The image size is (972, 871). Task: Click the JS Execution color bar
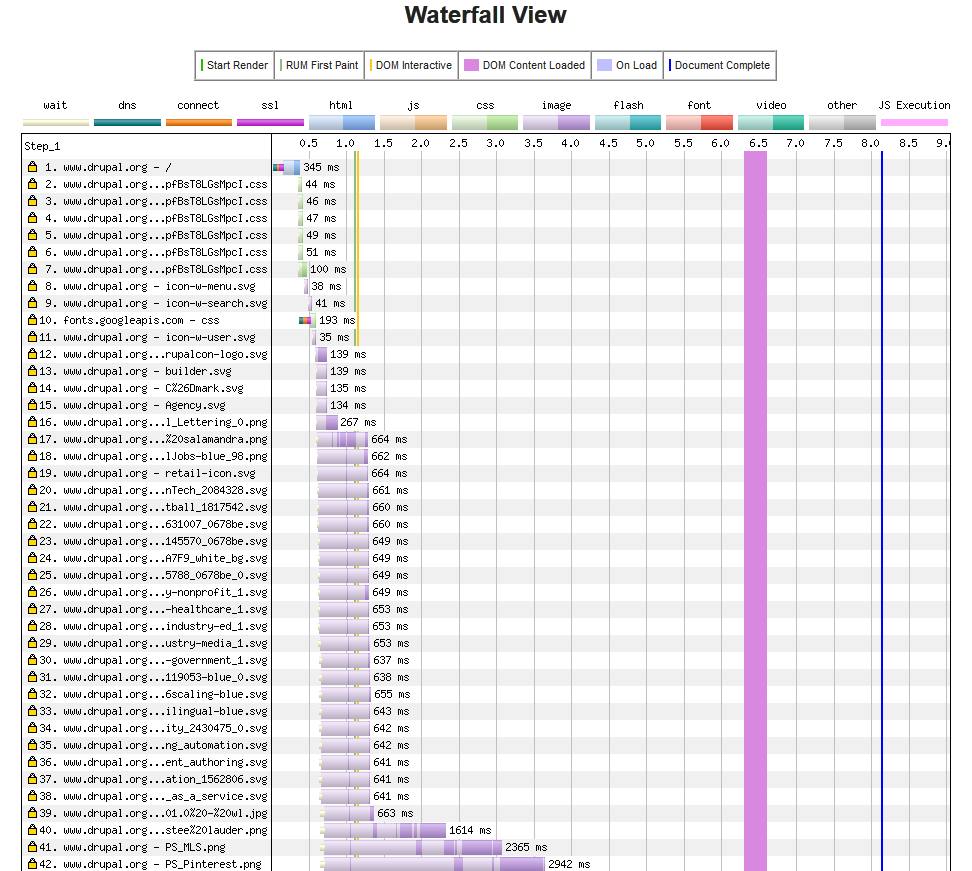pyautogui.click(x=913, y=122)
